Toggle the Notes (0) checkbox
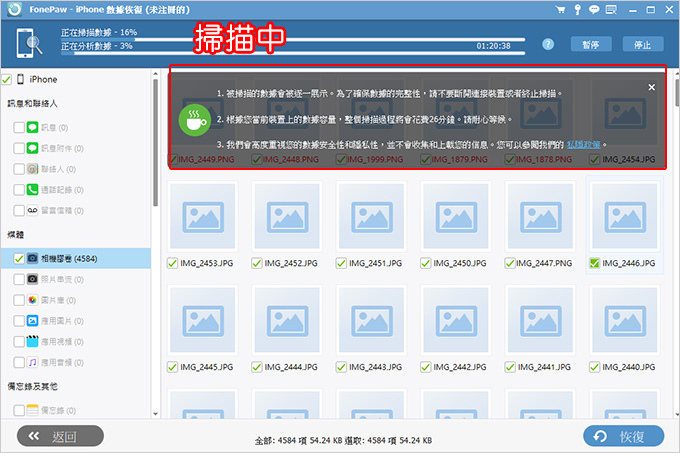Viewport: 680px width, 453px height. click(19, 410)
